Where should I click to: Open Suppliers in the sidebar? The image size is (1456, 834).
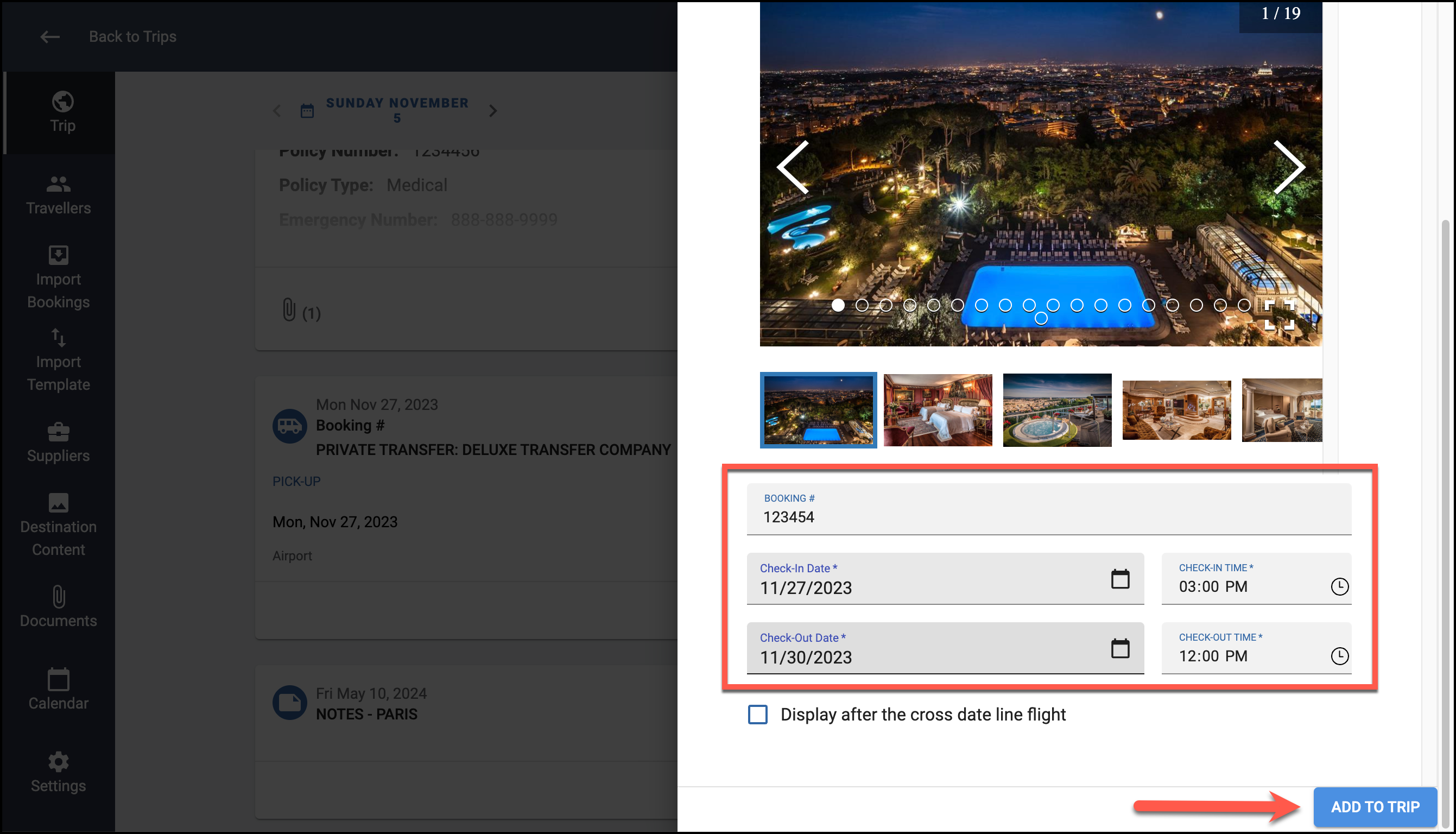(59, 442)
